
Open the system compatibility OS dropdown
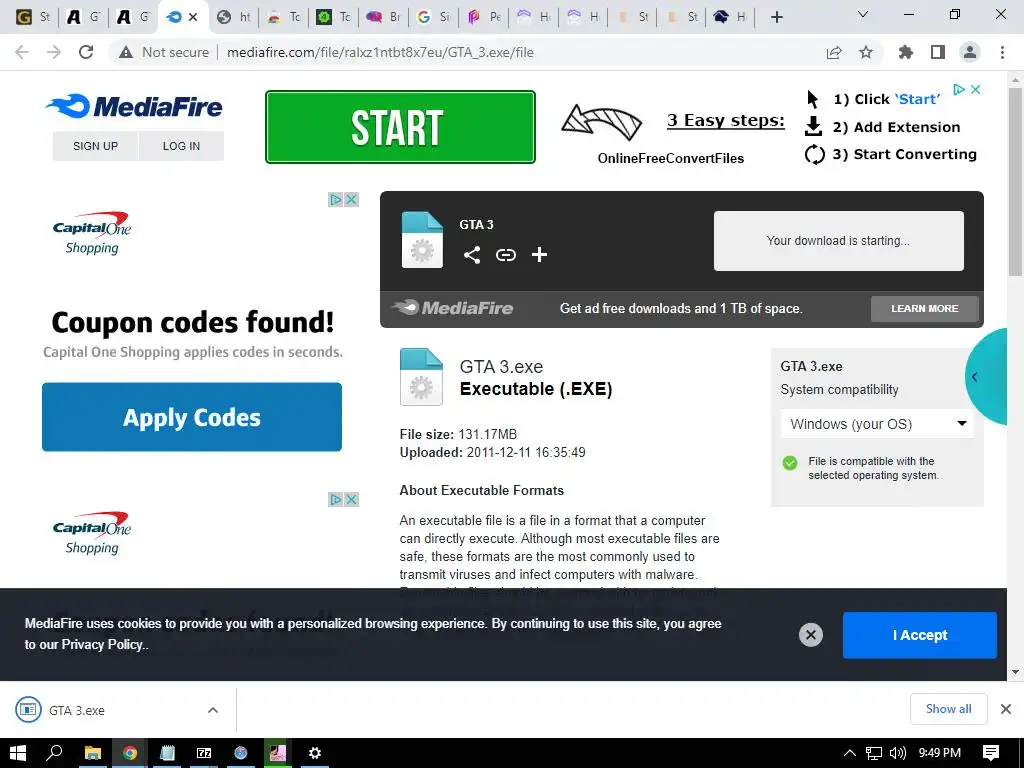tap(877, 424)
